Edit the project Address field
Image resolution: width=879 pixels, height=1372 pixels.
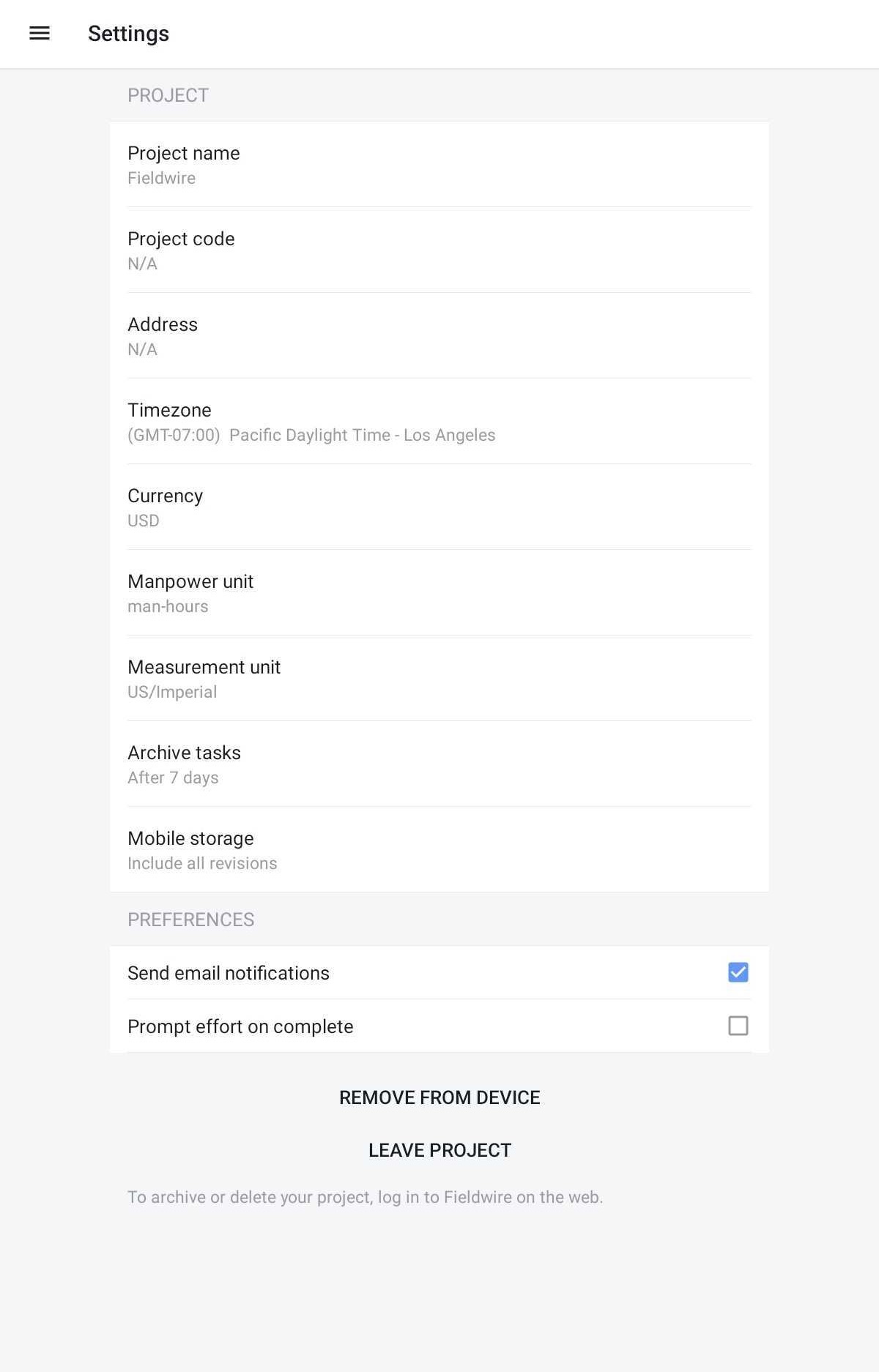point(439,335)
